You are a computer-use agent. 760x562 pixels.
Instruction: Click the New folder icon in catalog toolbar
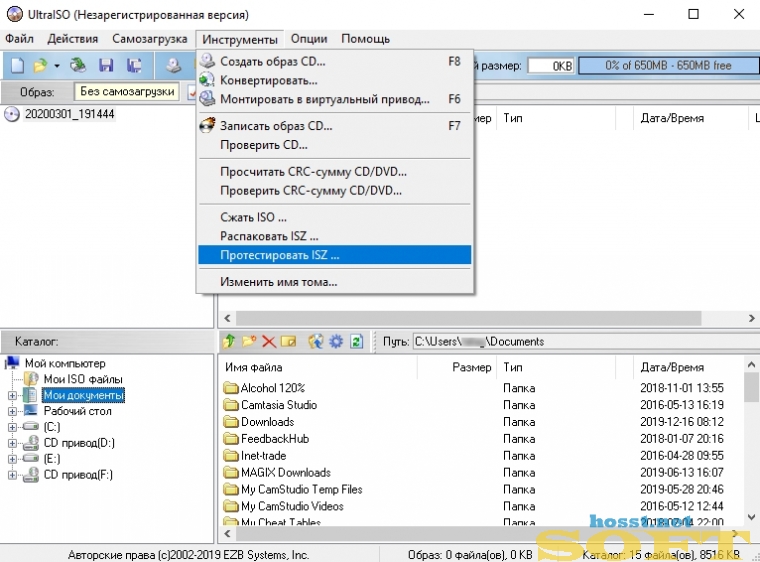pyautogui.click(x=249, y=341)
